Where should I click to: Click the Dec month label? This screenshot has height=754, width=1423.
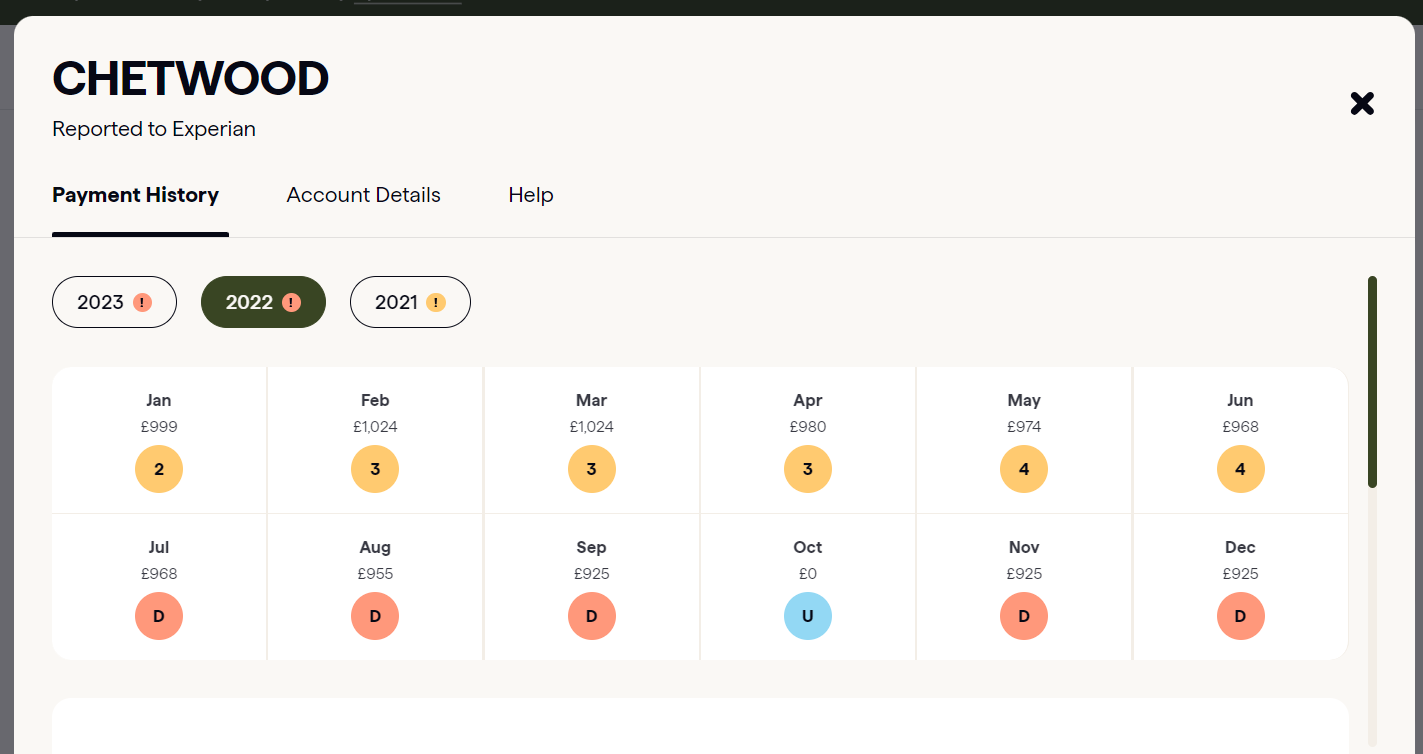(x=1241, y=547)
